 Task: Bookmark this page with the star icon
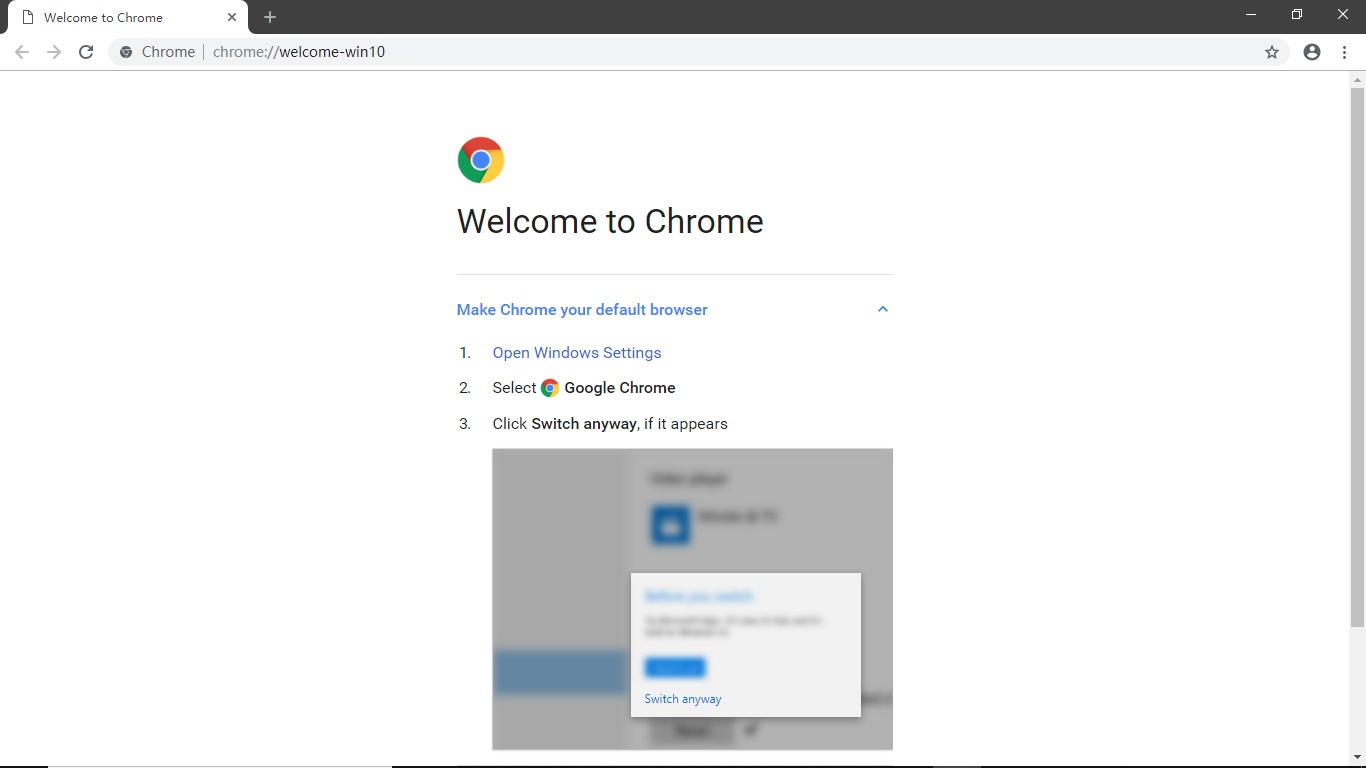(1272, 52)
